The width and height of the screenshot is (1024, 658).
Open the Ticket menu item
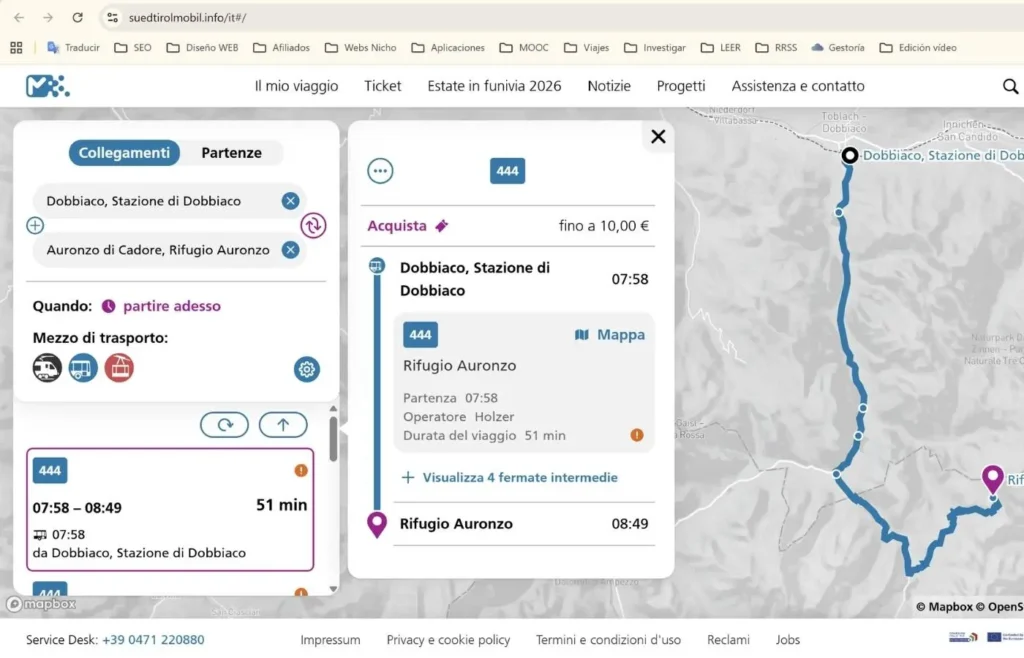[383, 86]
